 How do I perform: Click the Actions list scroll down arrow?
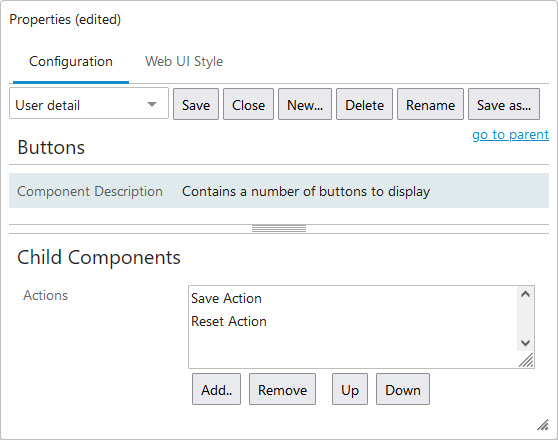pyautogui.click(x=525, y=343)
